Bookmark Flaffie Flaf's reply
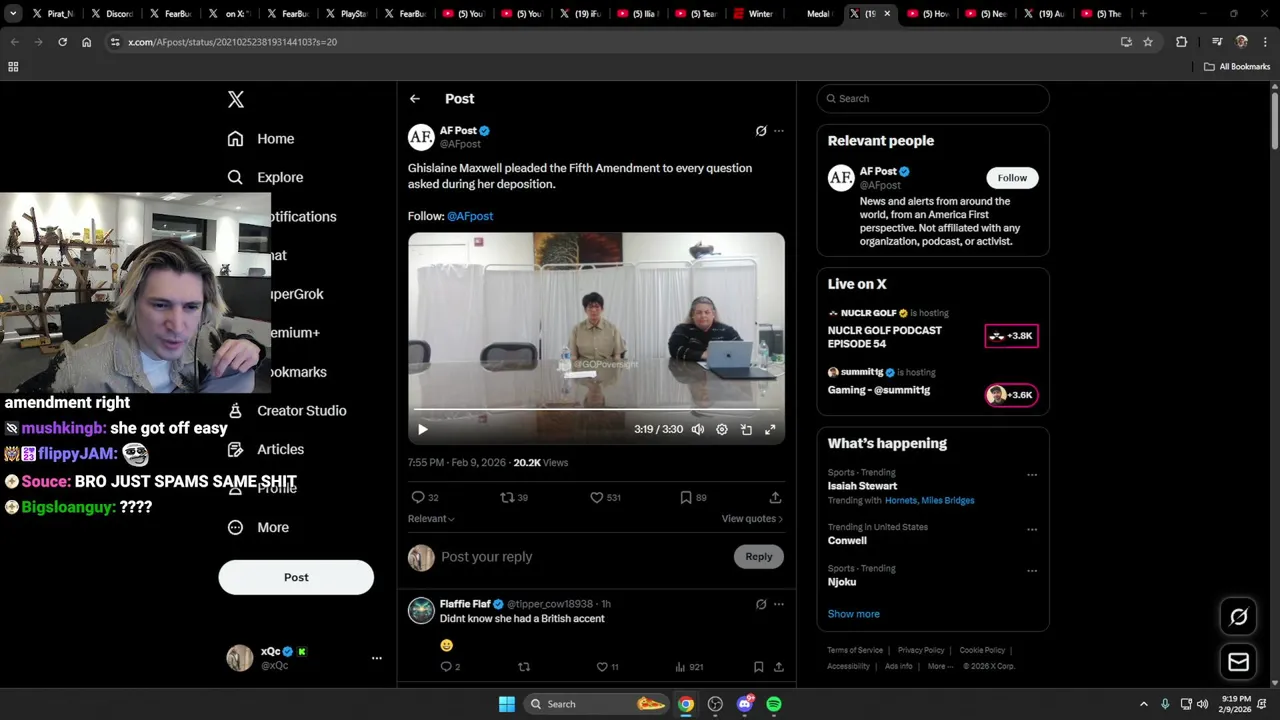The height and width of the screenshot is (720, 1280). (x=758, y=667)
